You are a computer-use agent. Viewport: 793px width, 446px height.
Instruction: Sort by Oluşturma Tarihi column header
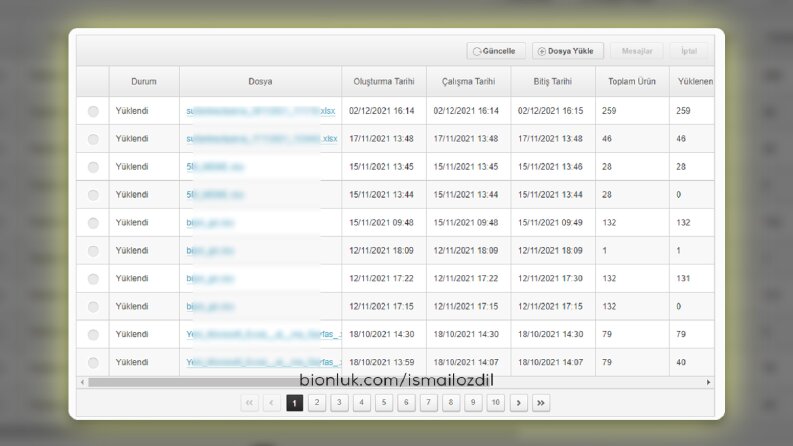click(x=384, y=81)
